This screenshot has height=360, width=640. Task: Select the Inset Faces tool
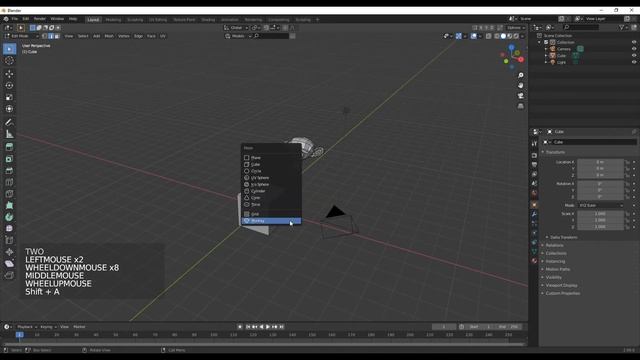(9, 159)
